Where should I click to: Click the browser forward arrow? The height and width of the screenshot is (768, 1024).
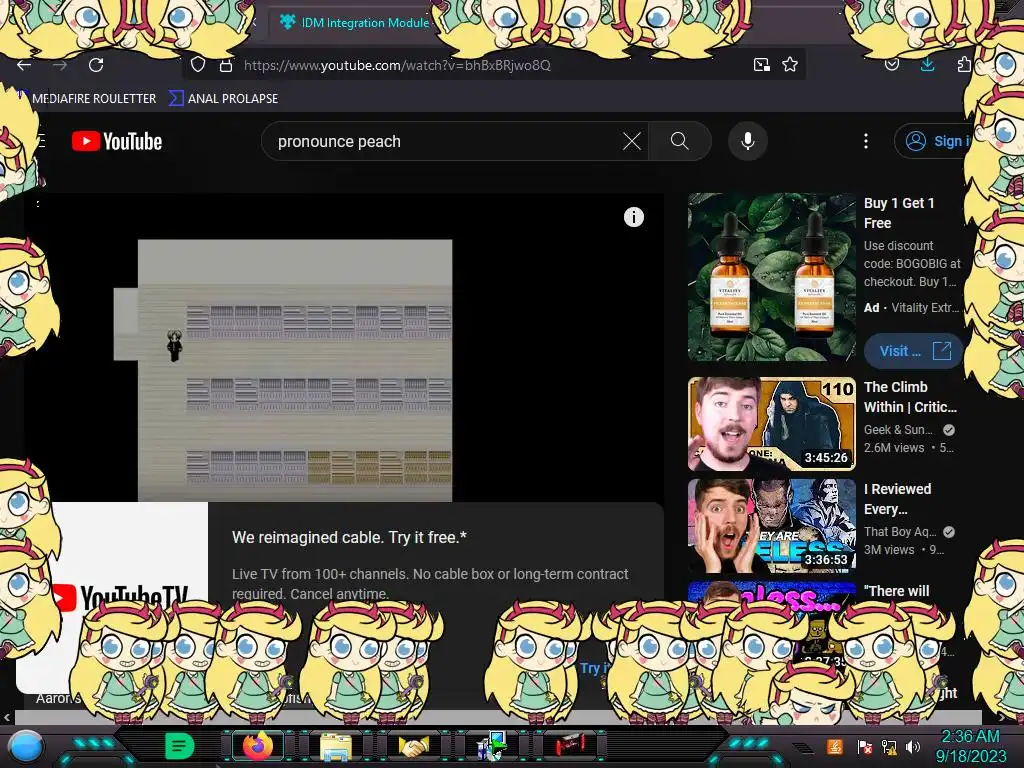(x=59, y=65)
